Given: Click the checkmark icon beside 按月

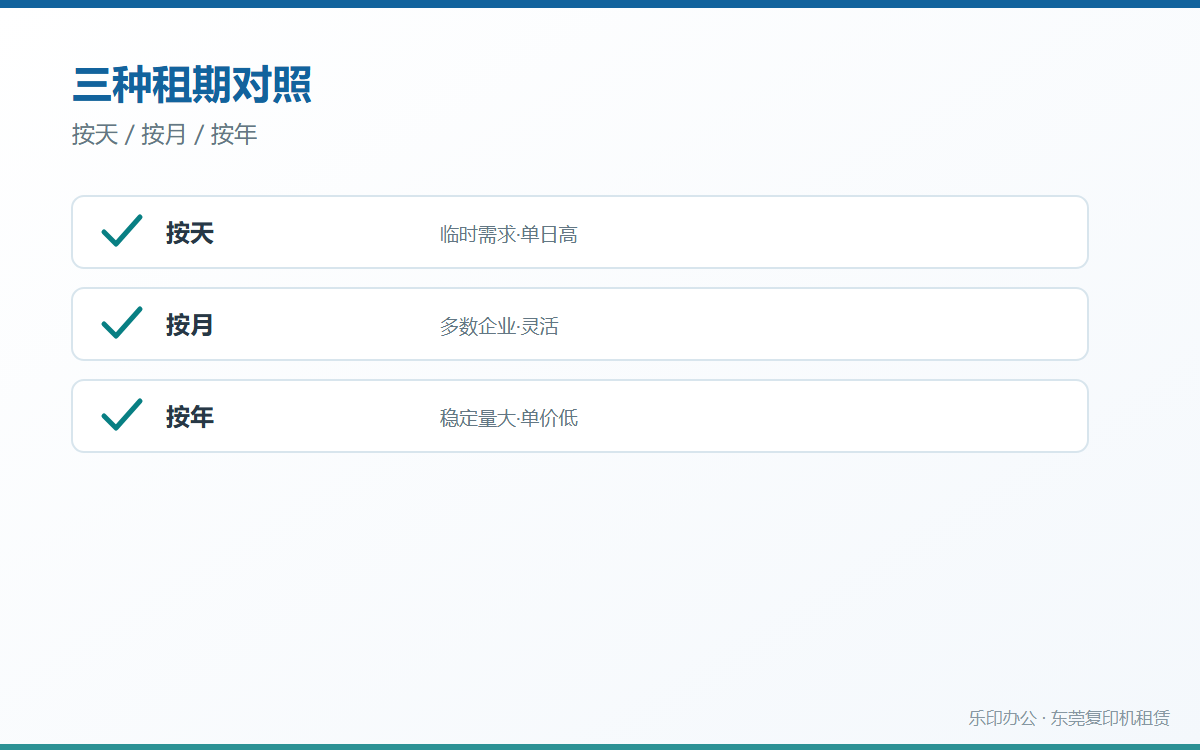Looking at the screenshot, I should [x=122, y=324].
